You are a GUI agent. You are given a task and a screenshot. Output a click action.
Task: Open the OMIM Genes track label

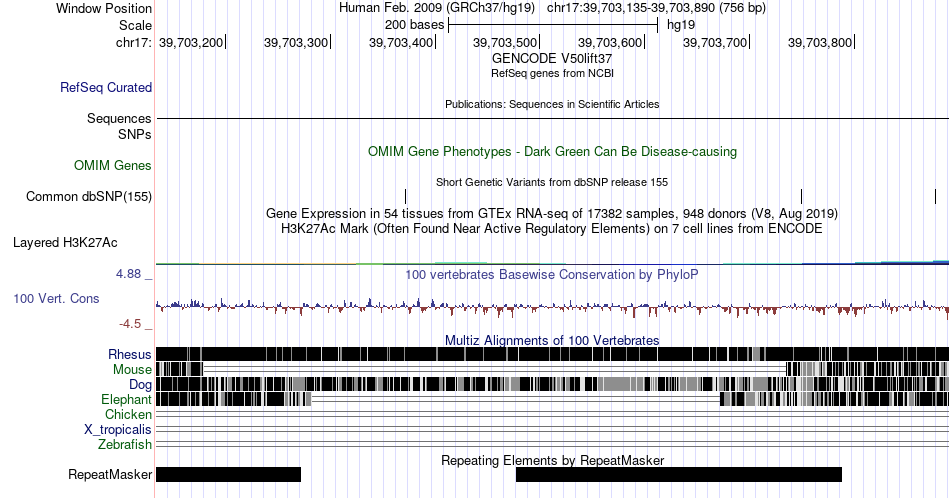click(113, 165)
